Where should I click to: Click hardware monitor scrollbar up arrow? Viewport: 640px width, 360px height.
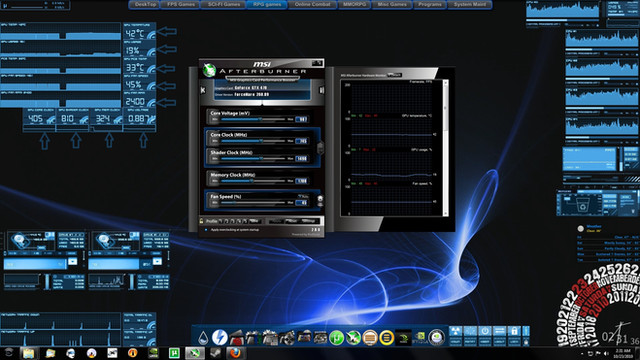point(445,83)
